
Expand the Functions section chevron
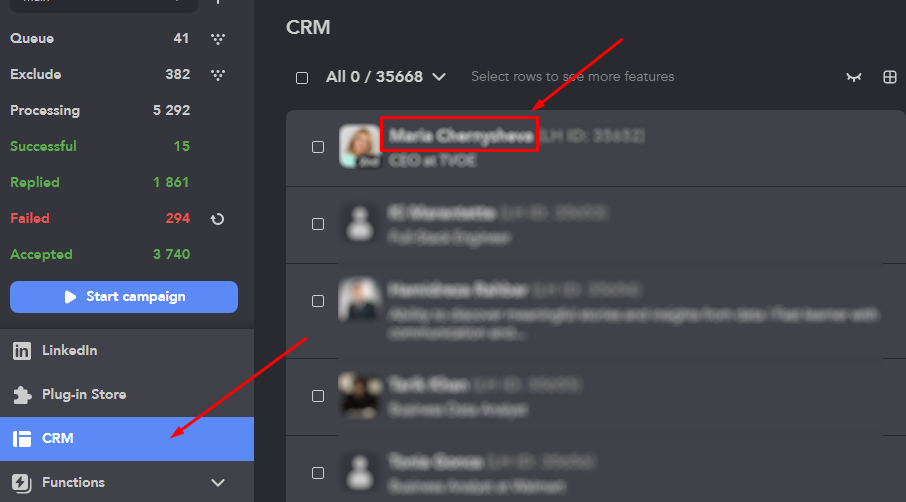[x=218, y=483]
